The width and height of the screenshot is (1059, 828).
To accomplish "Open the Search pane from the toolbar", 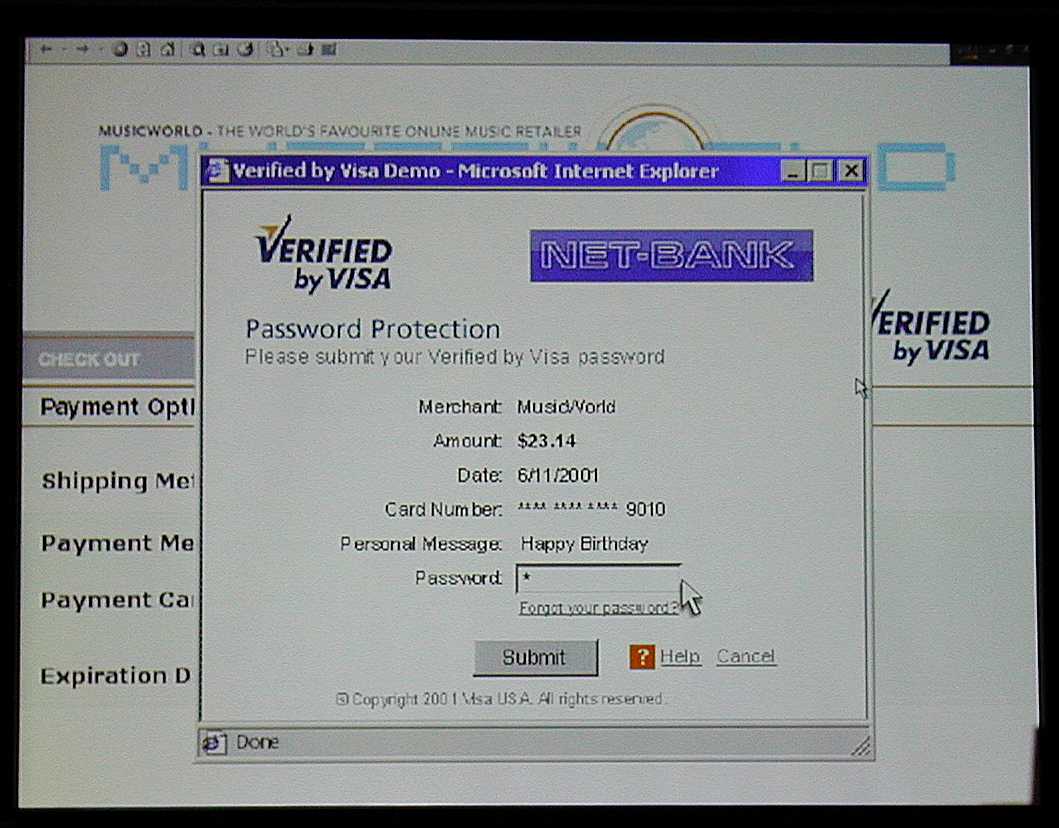I will (x=198, y=49).
